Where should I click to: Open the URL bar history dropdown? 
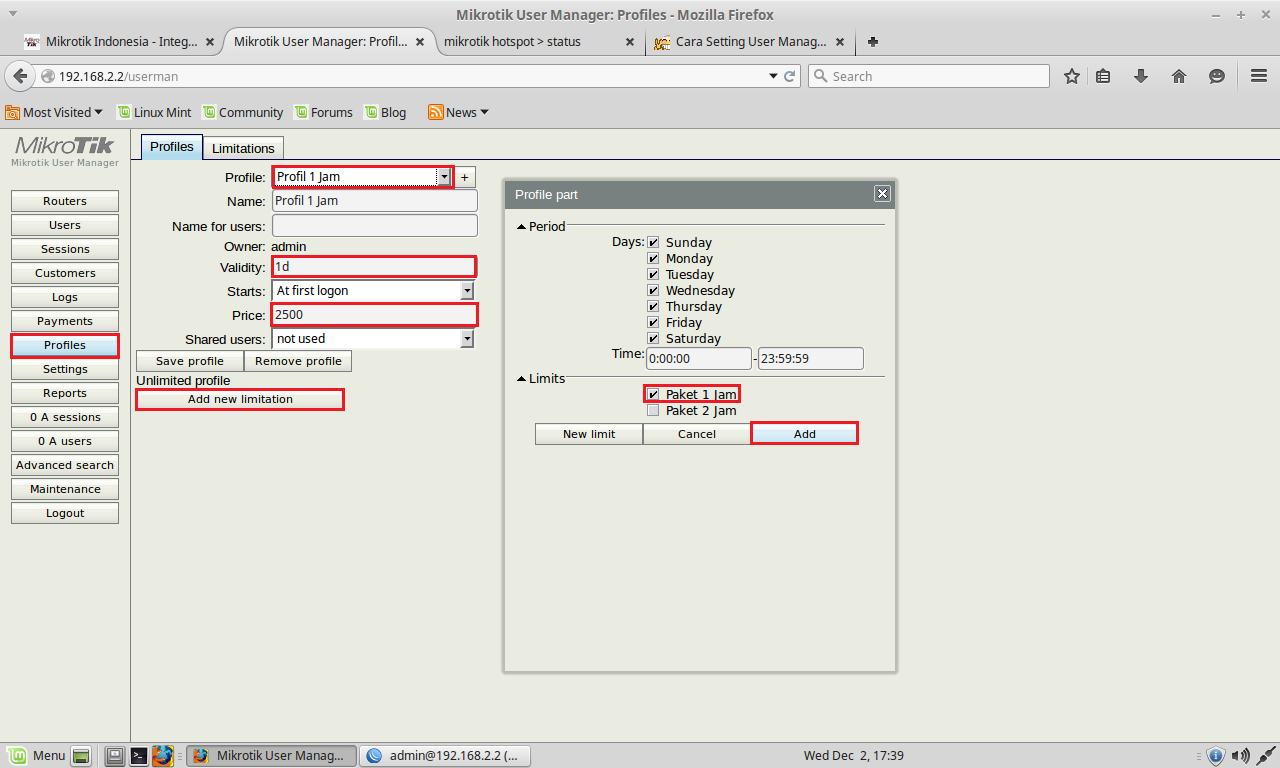773,76
